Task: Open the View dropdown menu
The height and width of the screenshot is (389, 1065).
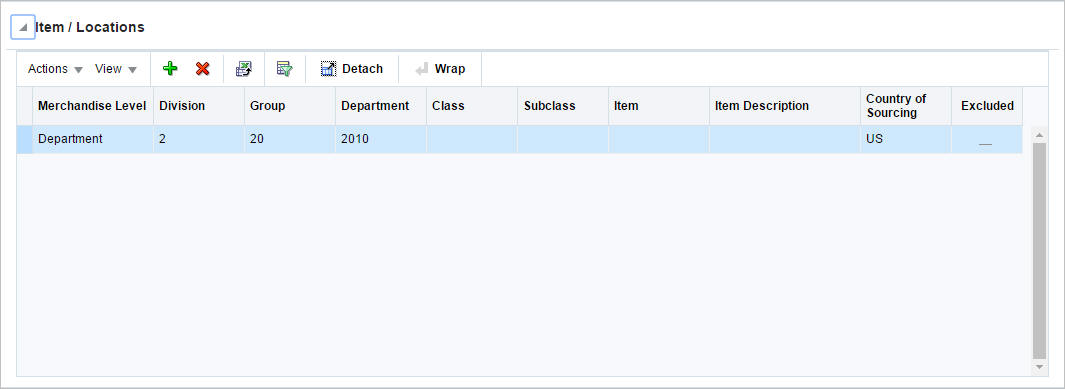Action: 115,69
